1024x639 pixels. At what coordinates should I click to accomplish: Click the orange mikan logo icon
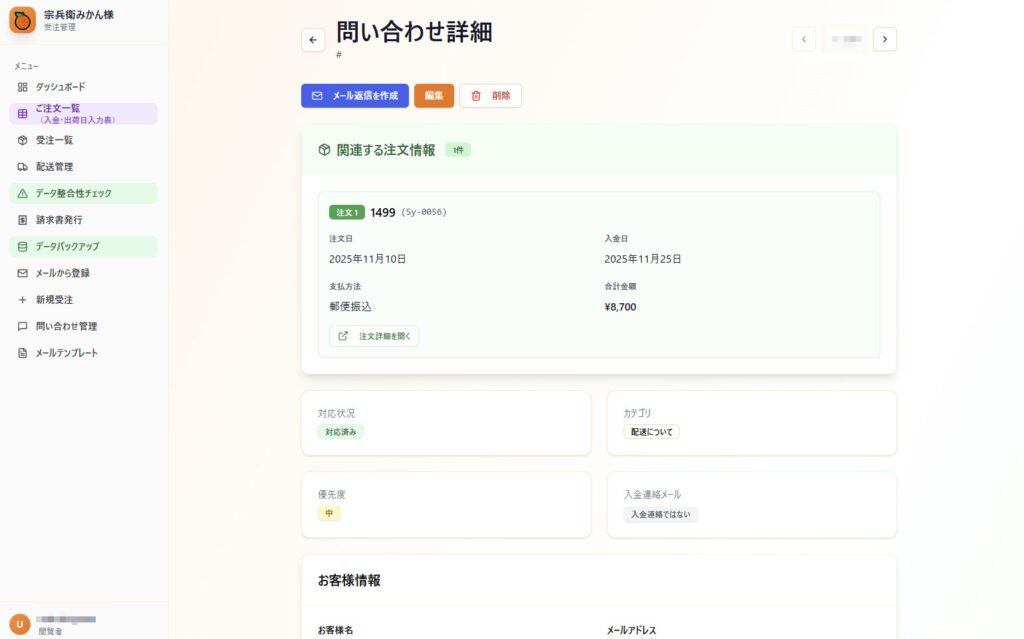(22, 20)
